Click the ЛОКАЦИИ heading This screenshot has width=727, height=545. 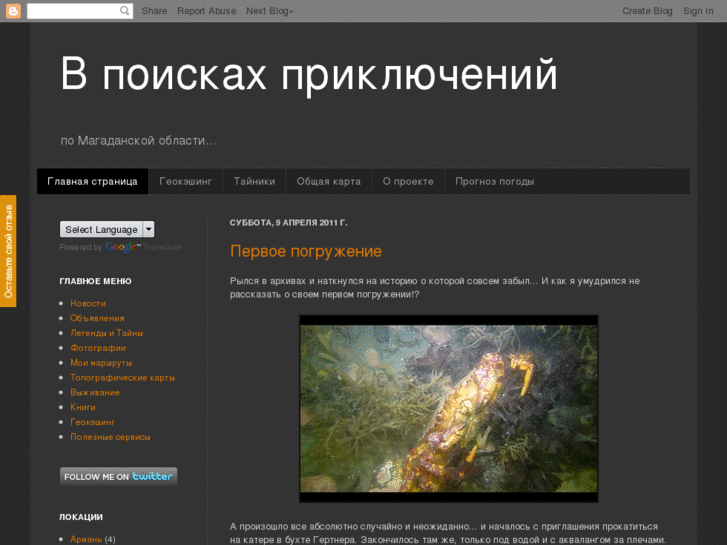pos(81,517)
